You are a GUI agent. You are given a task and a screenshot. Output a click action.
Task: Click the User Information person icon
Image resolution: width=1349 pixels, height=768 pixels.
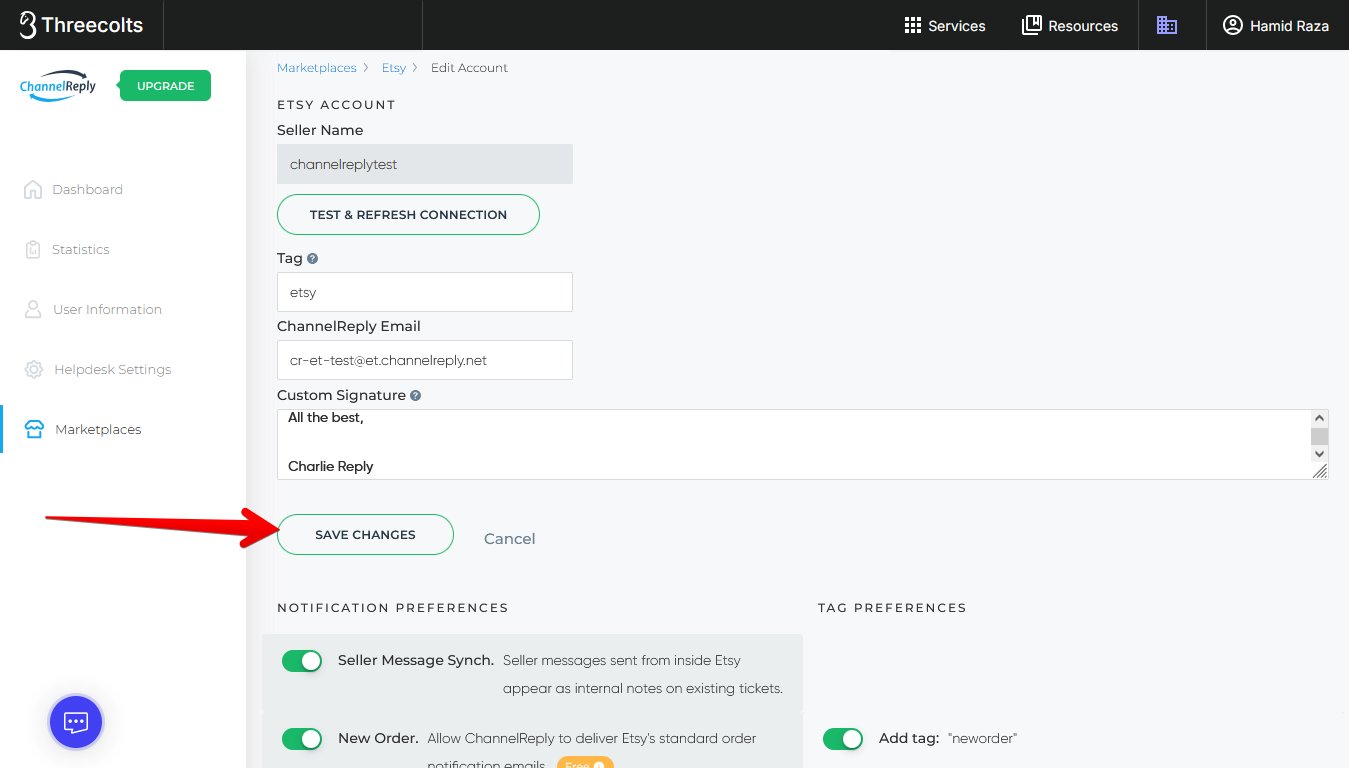pos(33,309)
